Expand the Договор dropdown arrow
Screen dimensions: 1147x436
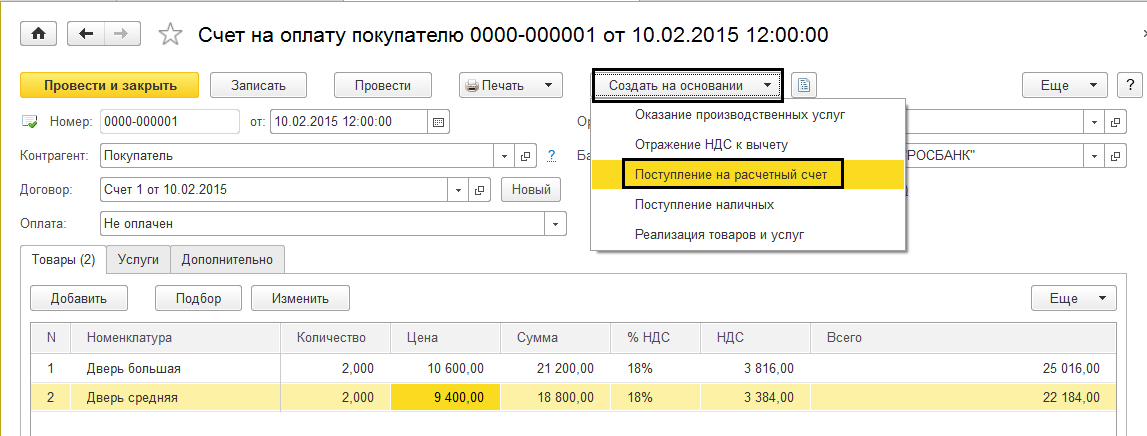click(x=459, y=189)
